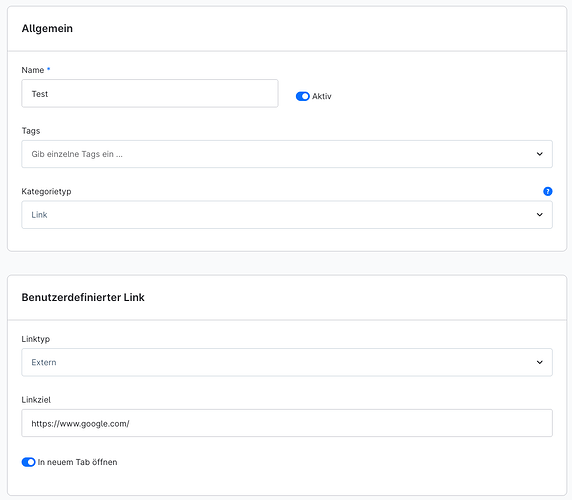Click the chevron arrow in Tags field
The height and width of the screenshot is (500, 572).
pos(540,154)
